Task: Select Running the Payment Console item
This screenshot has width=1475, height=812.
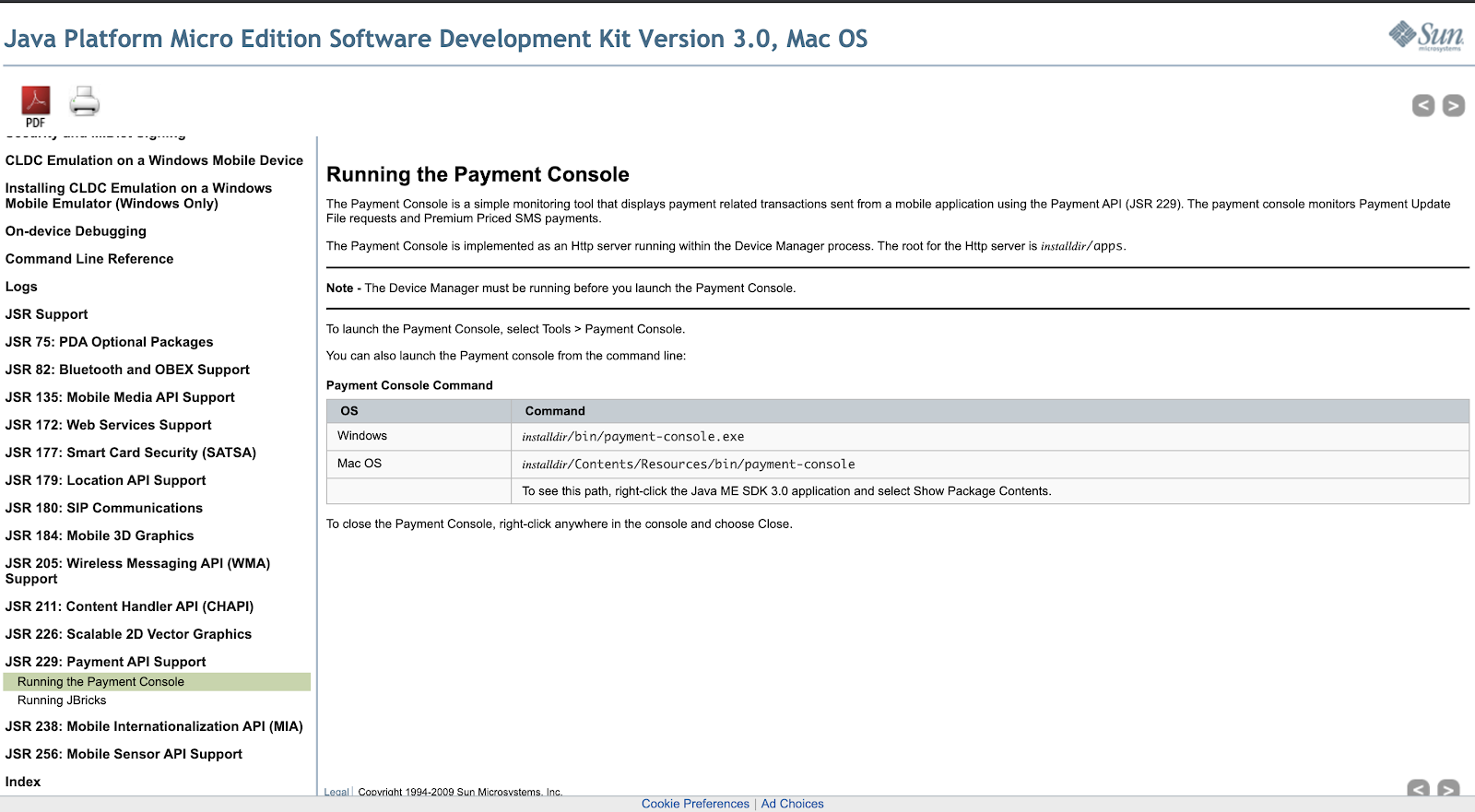Action: [100, 682]
